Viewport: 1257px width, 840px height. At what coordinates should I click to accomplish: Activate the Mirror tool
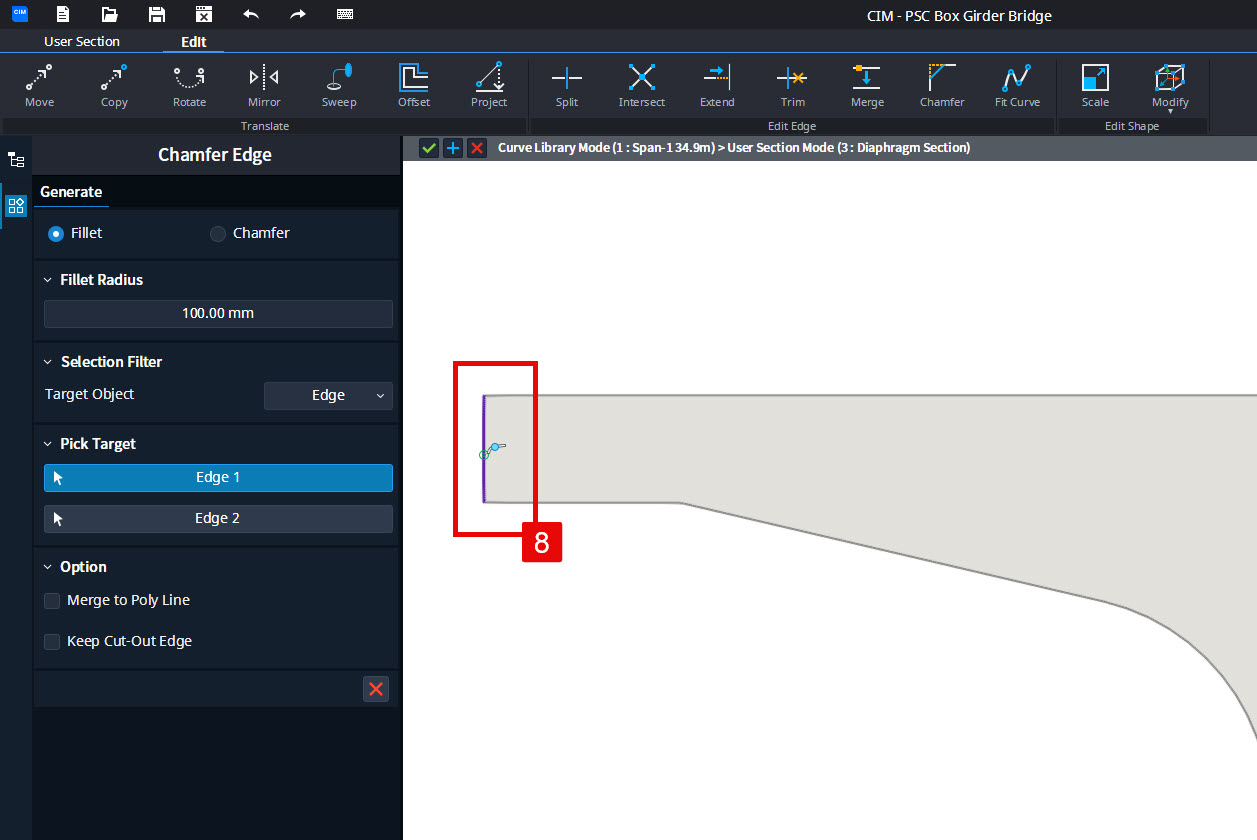[263, 85]
